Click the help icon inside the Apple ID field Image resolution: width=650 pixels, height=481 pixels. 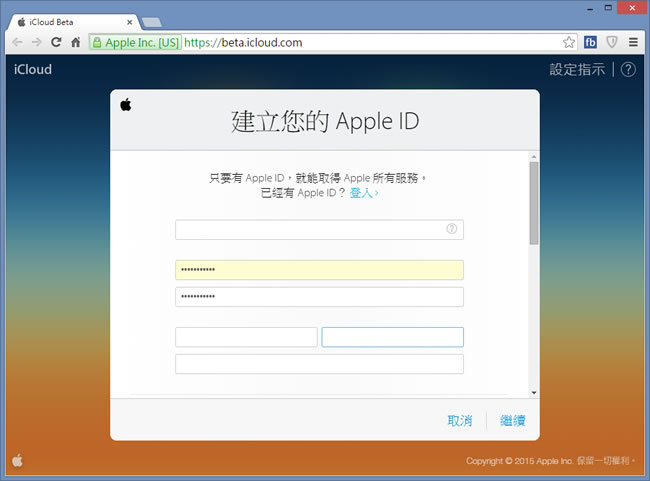[451, 228]
